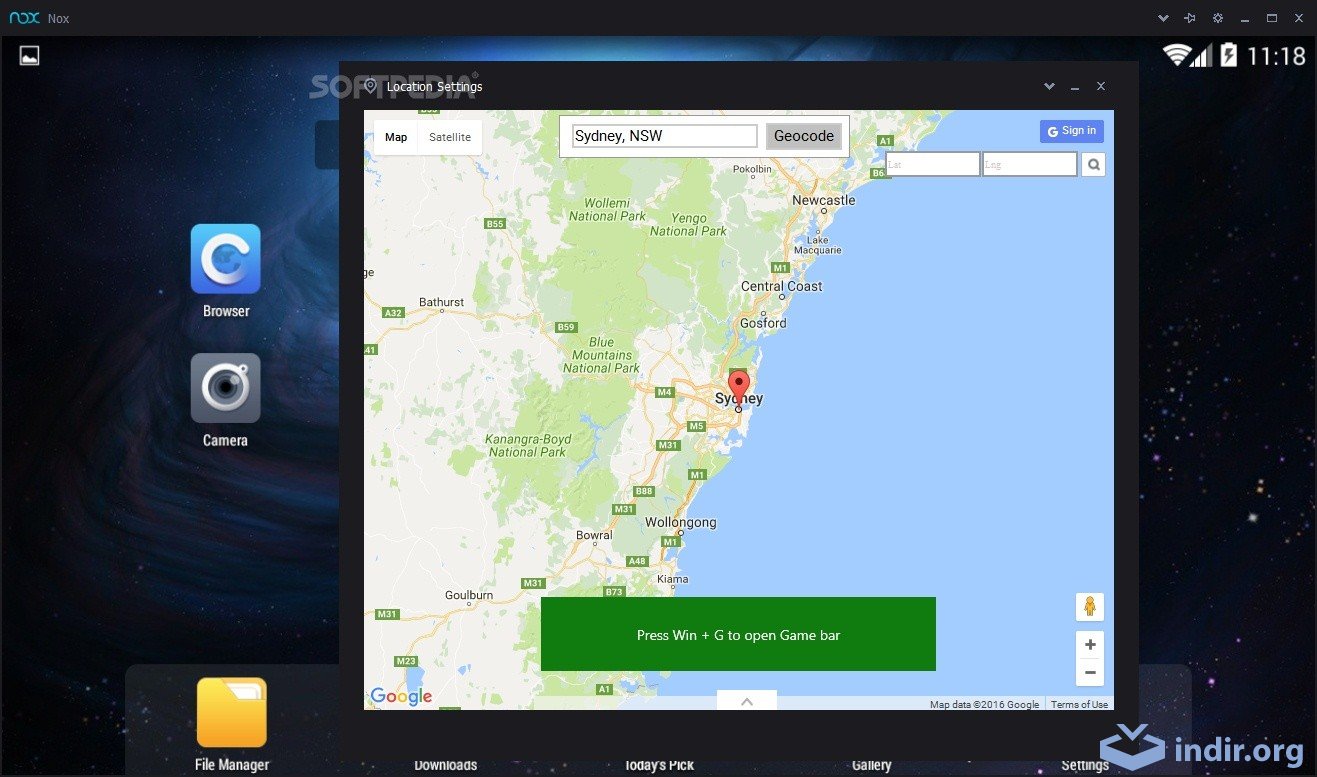Open the Terms of Use link
The height and width of the screenshot is (777, 1317).
tap(1079, 704)
